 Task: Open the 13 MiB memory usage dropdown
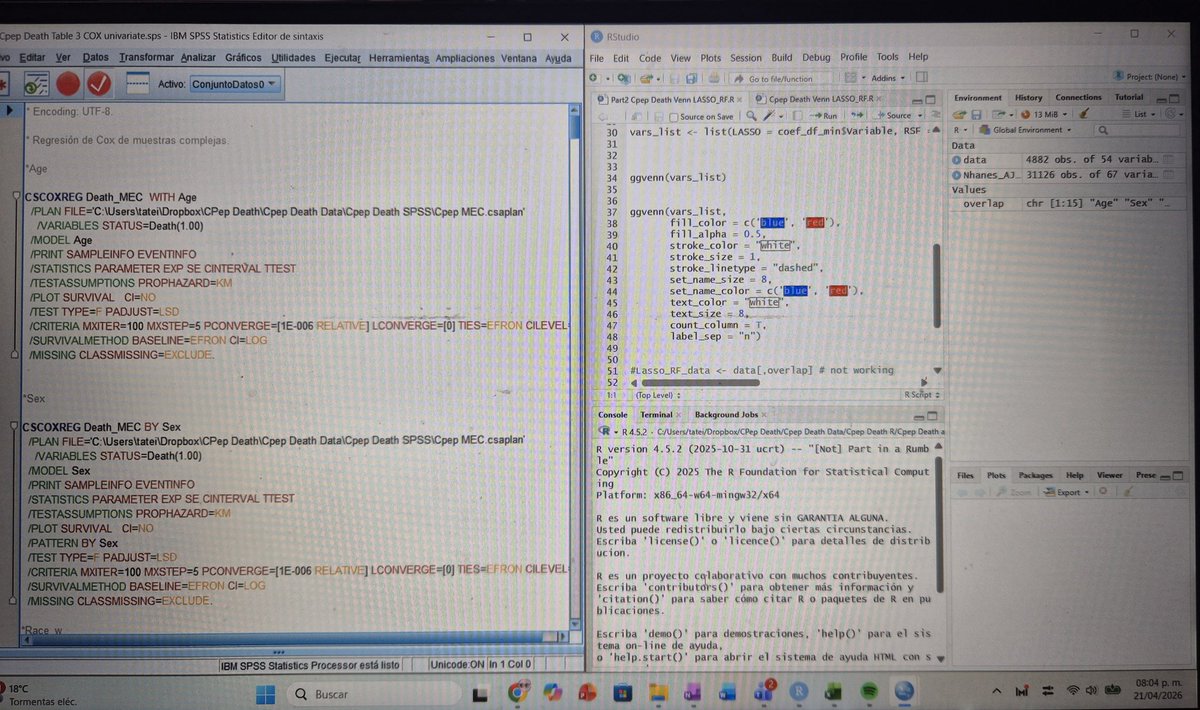pos(1044,114)
